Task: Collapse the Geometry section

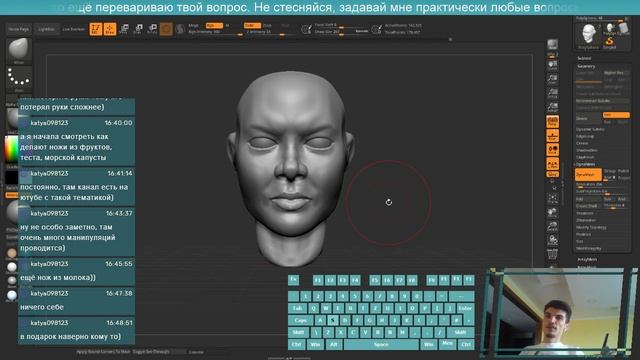Action: (586, 66)
